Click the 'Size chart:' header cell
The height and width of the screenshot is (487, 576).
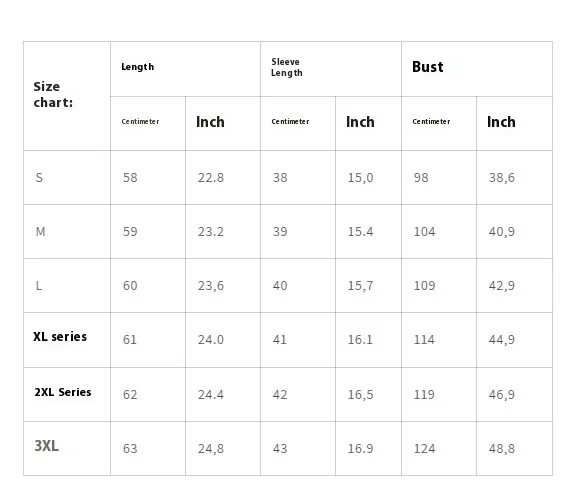[x=67, y=96]
